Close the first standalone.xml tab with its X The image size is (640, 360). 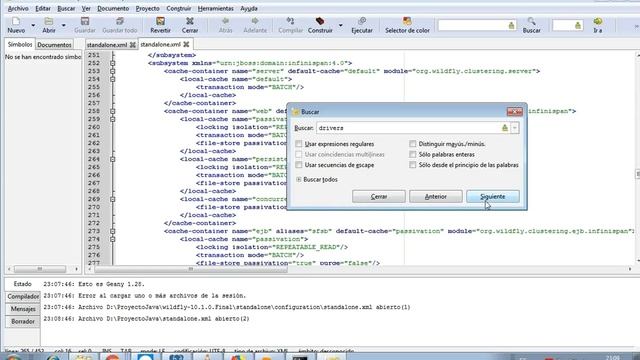click(133, 45)
